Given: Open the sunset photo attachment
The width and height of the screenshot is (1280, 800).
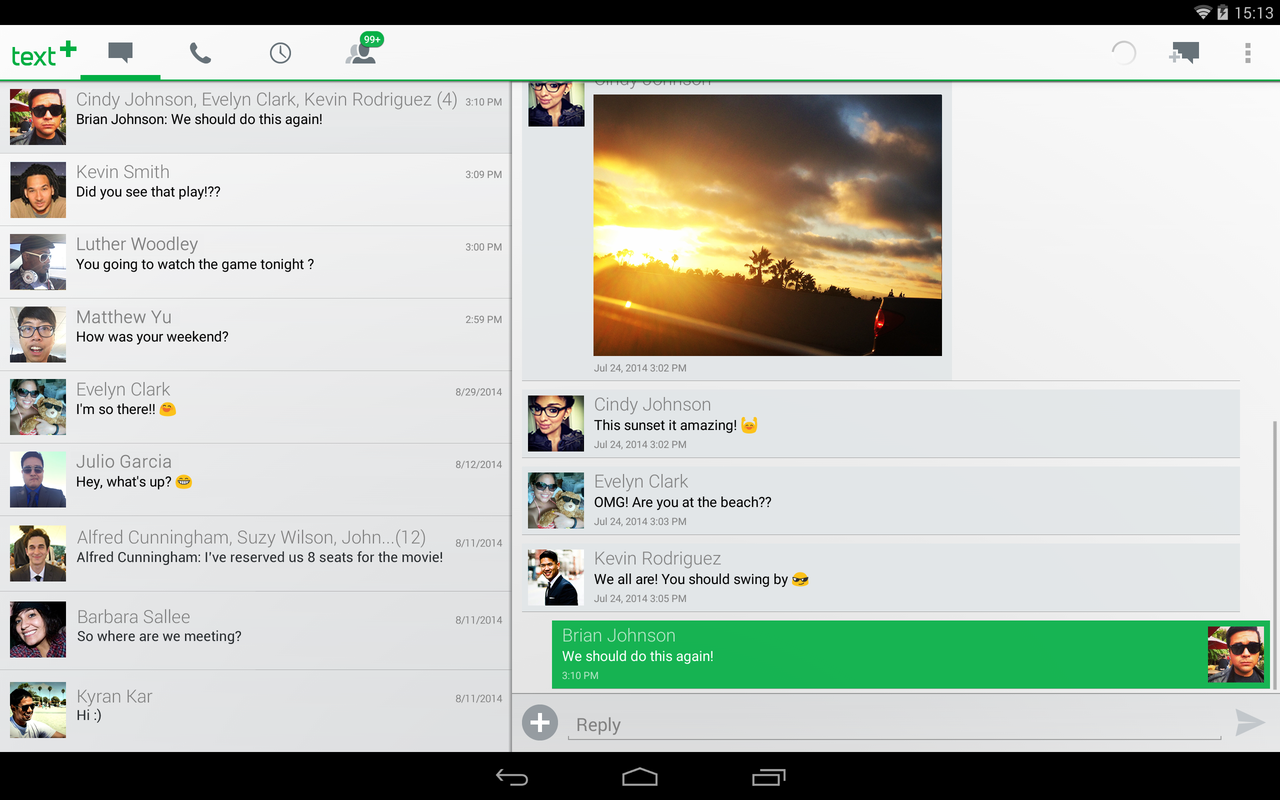Looking at the screenshot, I should coord(767,225).
